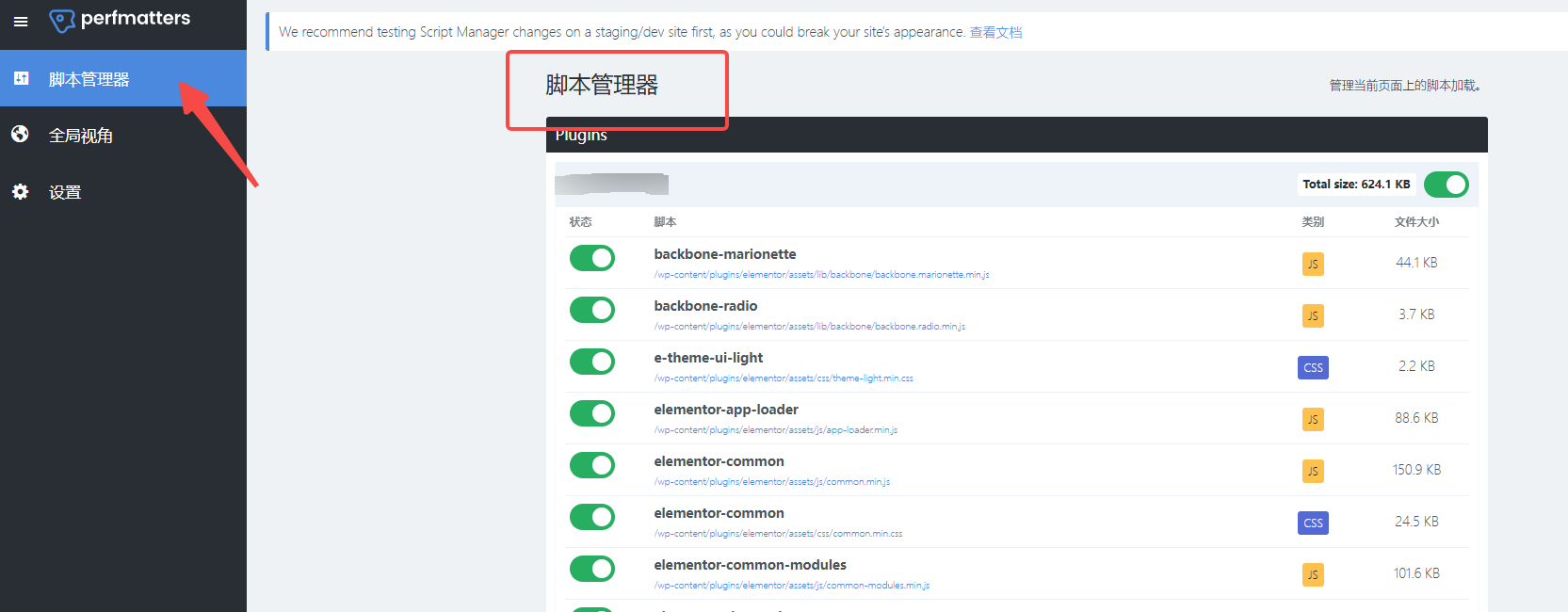
Task: Click the perfmatters logo icon
Action: [x=61, y=21]
